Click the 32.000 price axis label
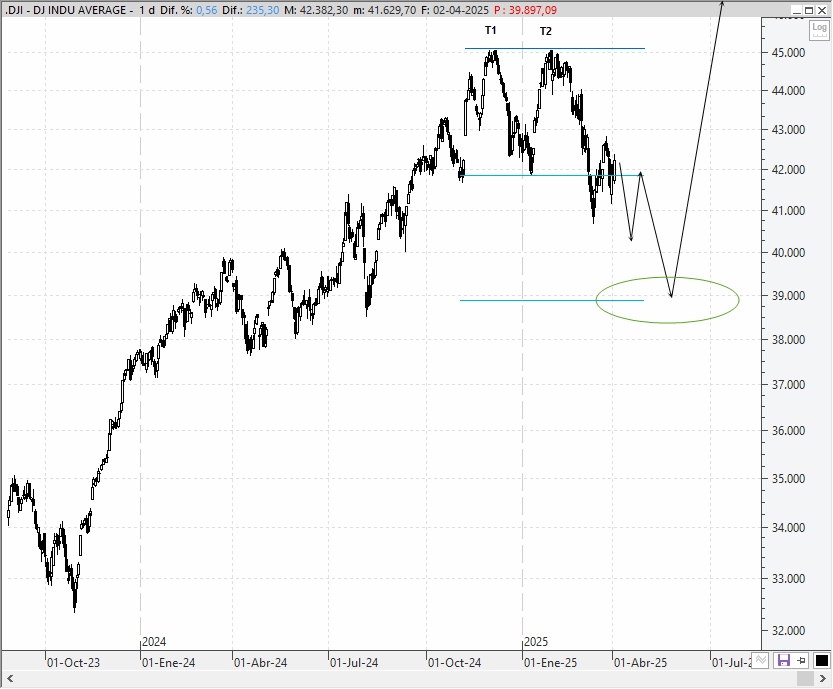The width and height of the screenshot is (833, 689). [788, 631]
